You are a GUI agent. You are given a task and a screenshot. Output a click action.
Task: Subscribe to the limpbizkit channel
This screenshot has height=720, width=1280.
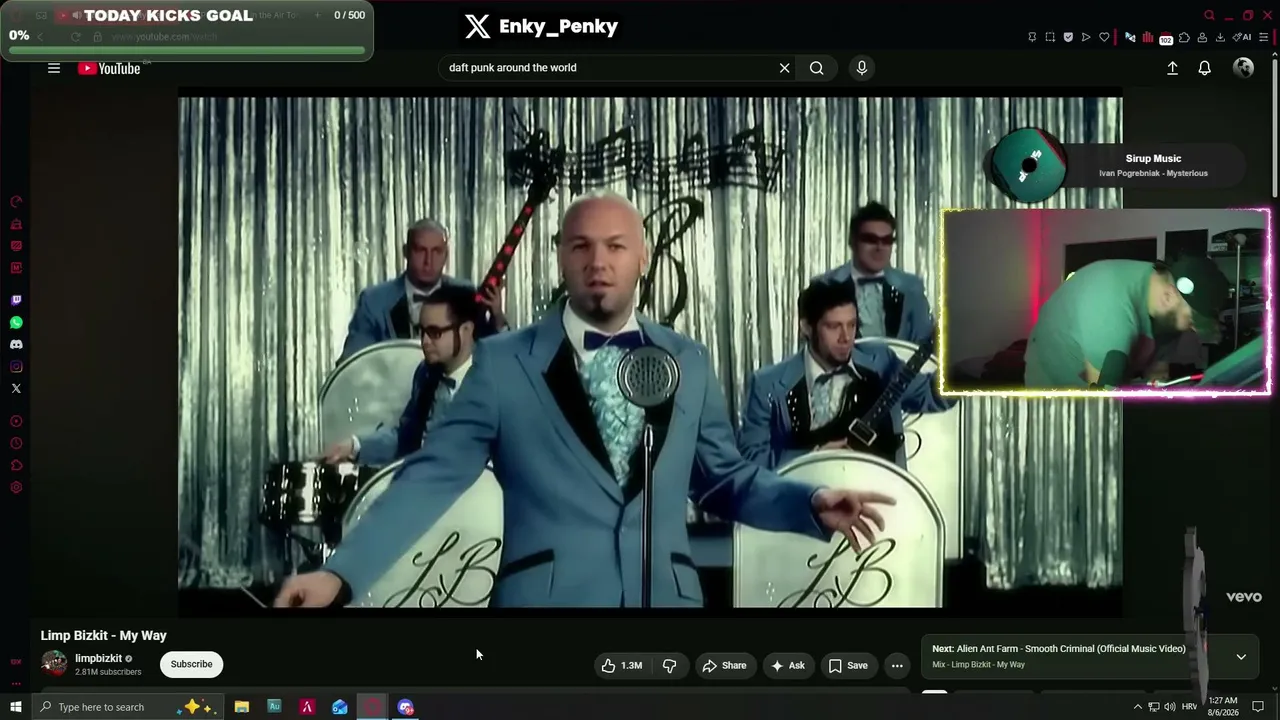(x=191, y=664)
